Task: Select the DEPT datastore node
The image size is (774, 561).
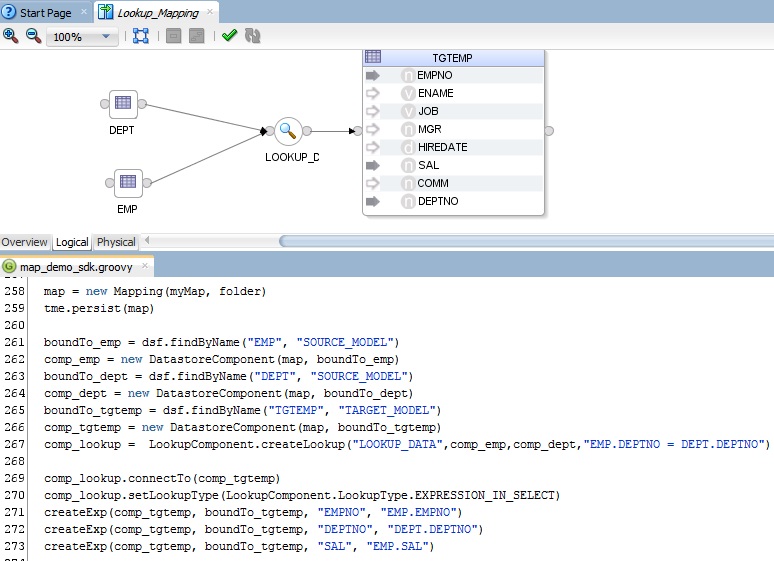Action: click(123, 103)
